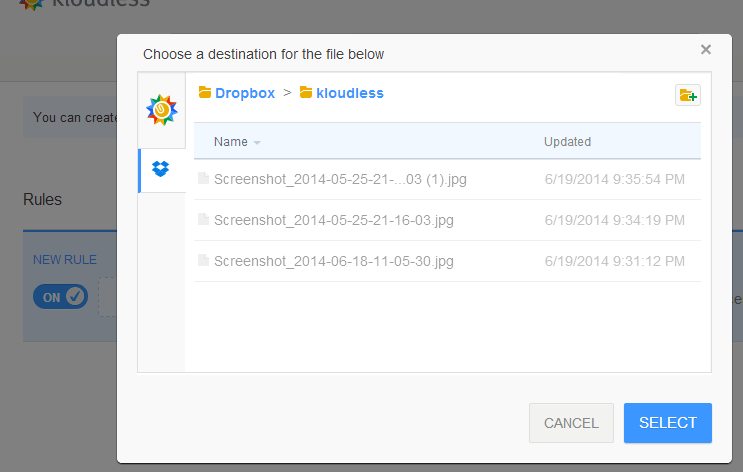Screen dimensions: 743x472
Task: Click the 6/19/2014 9:34:19 PM date cell
Action: click(x=615, y=220)
